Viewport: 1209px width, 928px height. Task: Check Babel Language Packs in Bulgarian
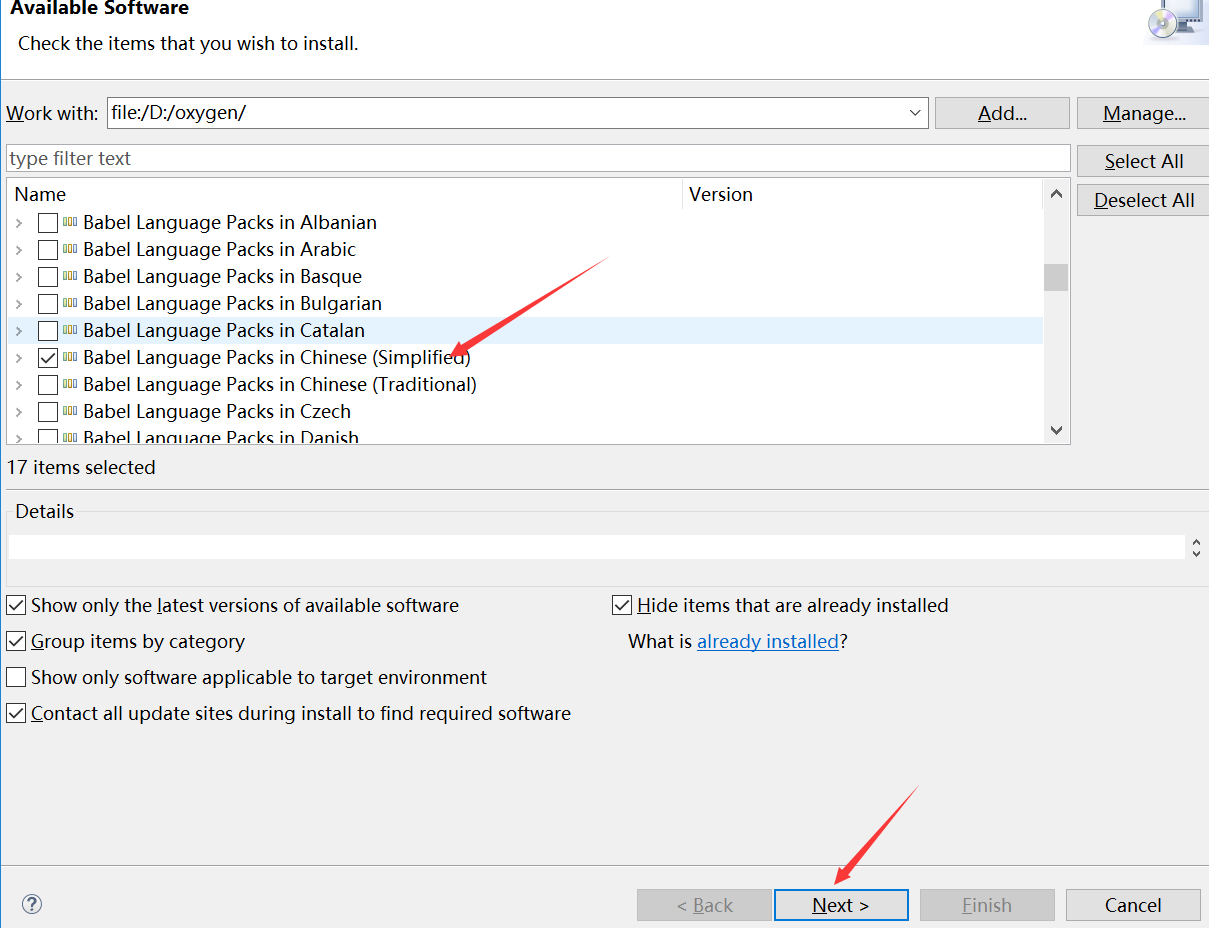(x=47, y=304)
